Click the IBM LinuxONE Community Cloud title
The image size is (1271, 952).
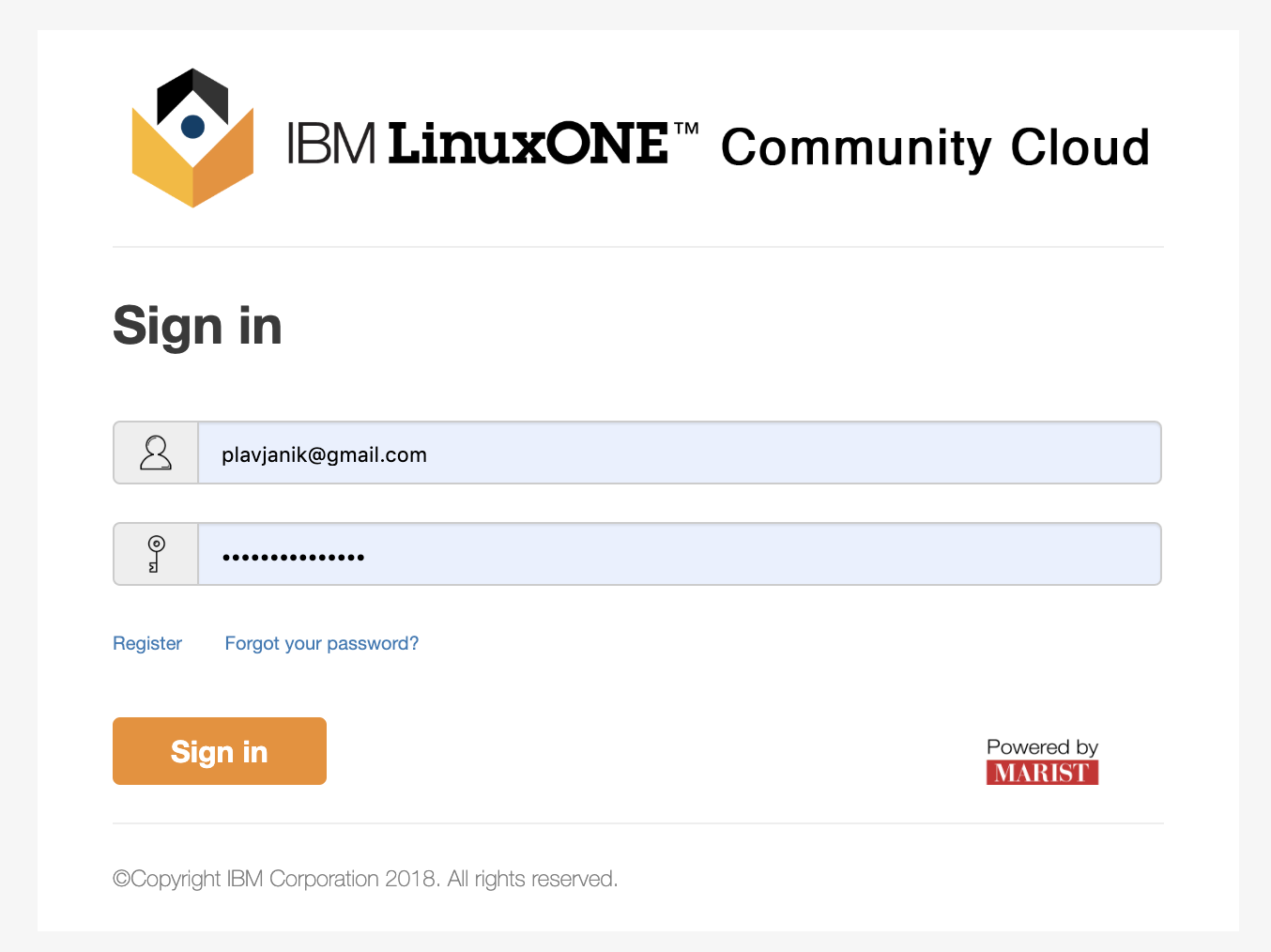[718, 146]
